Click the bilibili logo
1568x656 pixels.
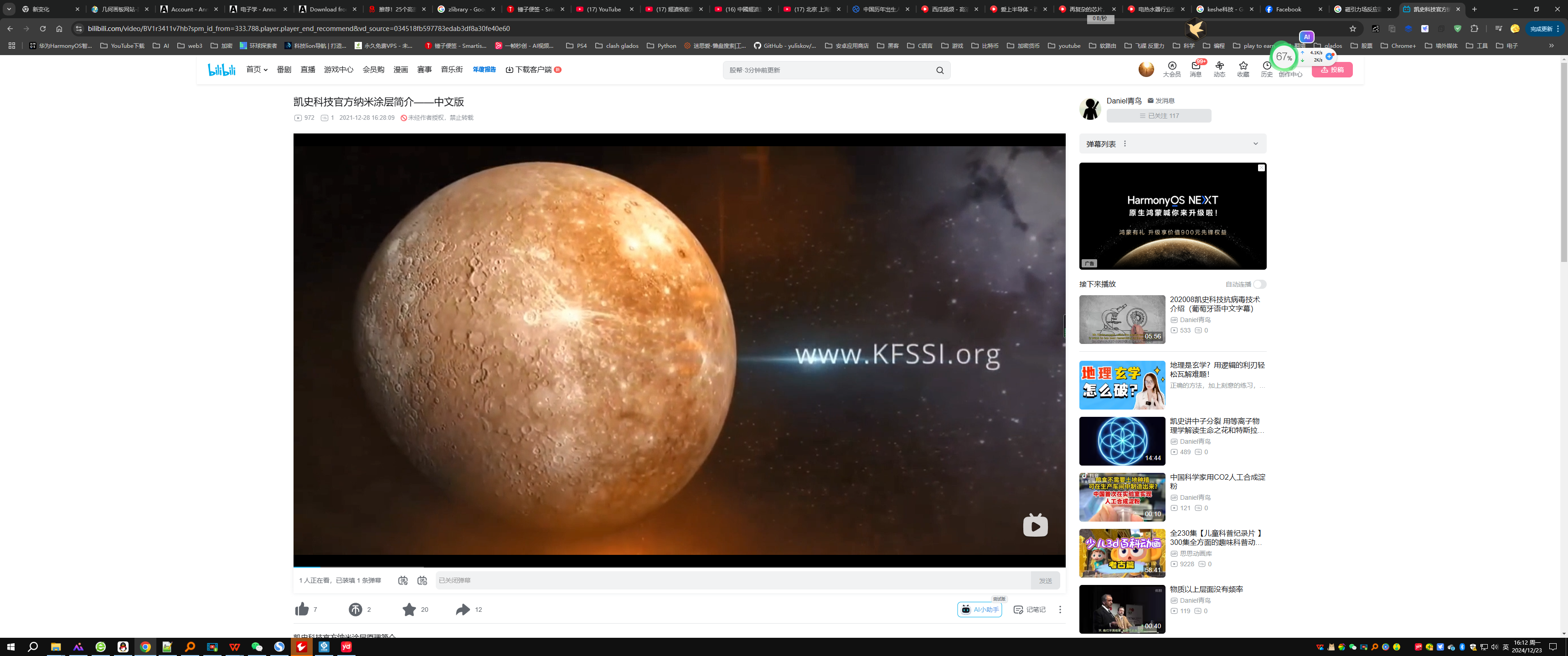222,69
